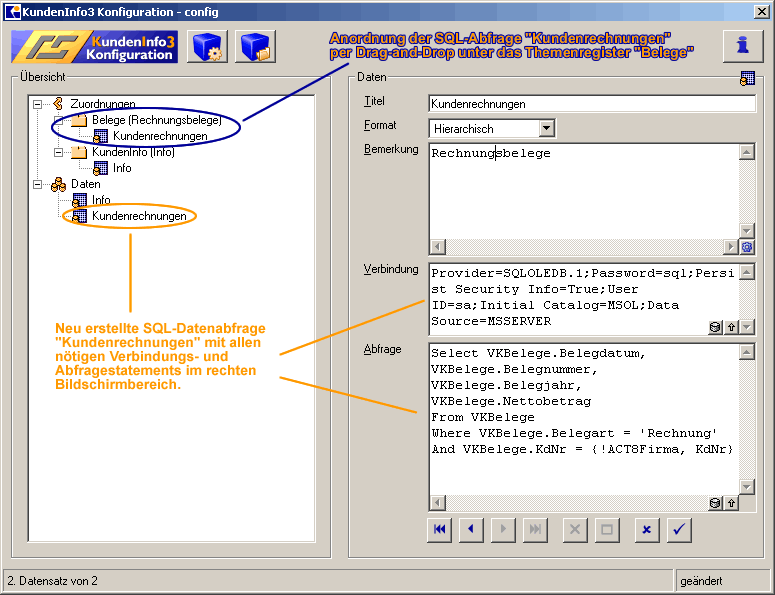Collapse the KundenInfo (Info) folder node
This screenshot has width=775, height=595.
pos(59,152)
